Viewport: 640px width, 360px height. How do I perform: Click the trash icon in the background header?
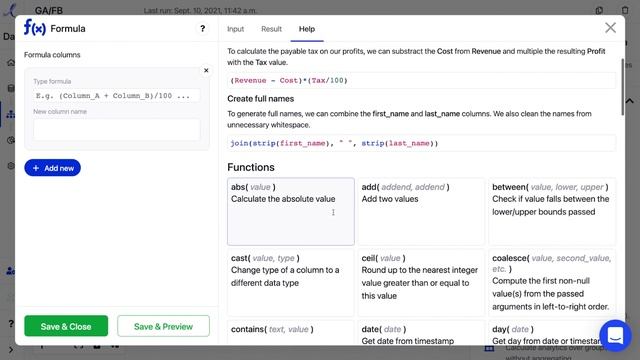tap(625, 10)
